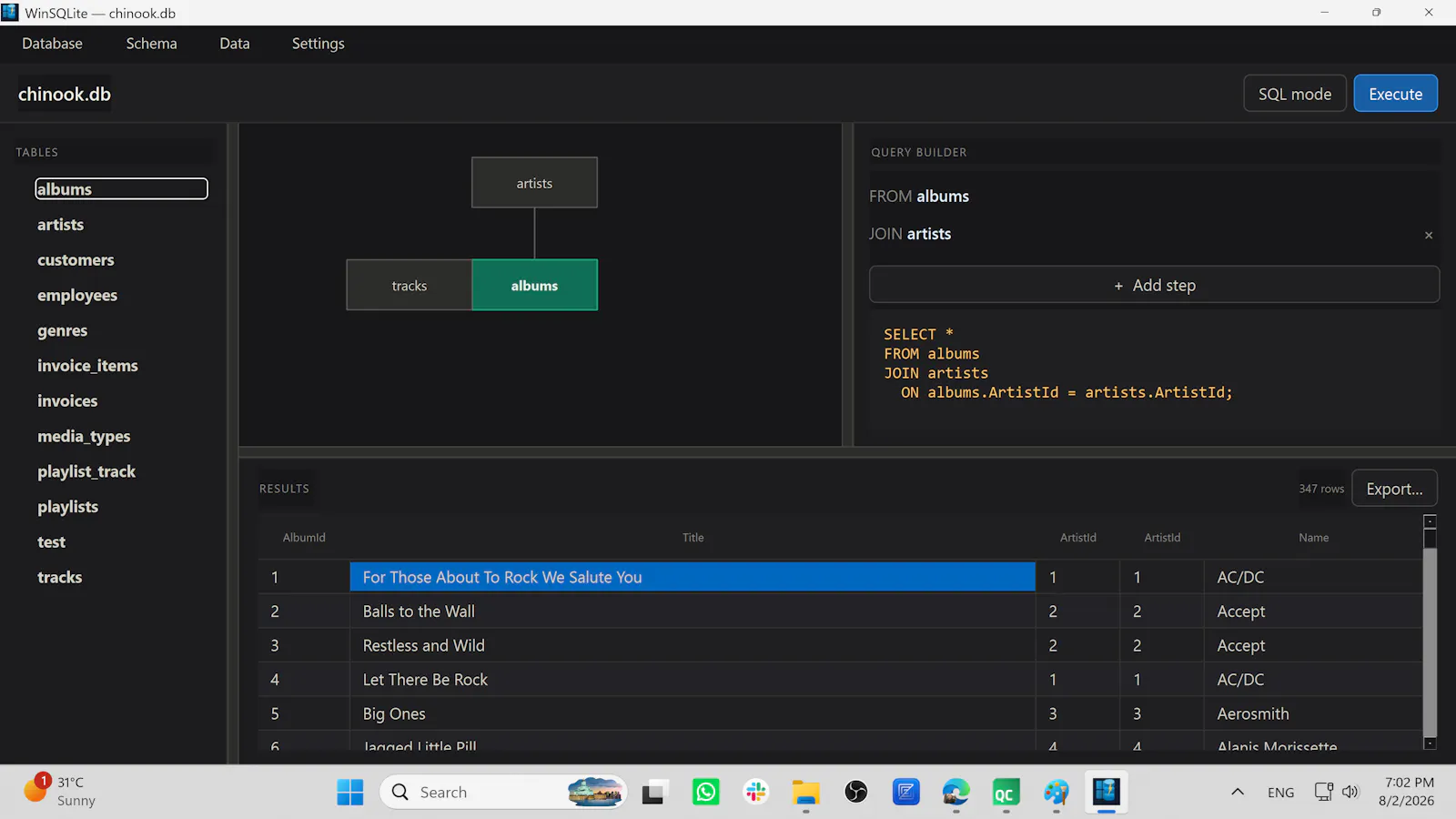
Task: Open the QC app in taskbar
Action: point(1006,792)
